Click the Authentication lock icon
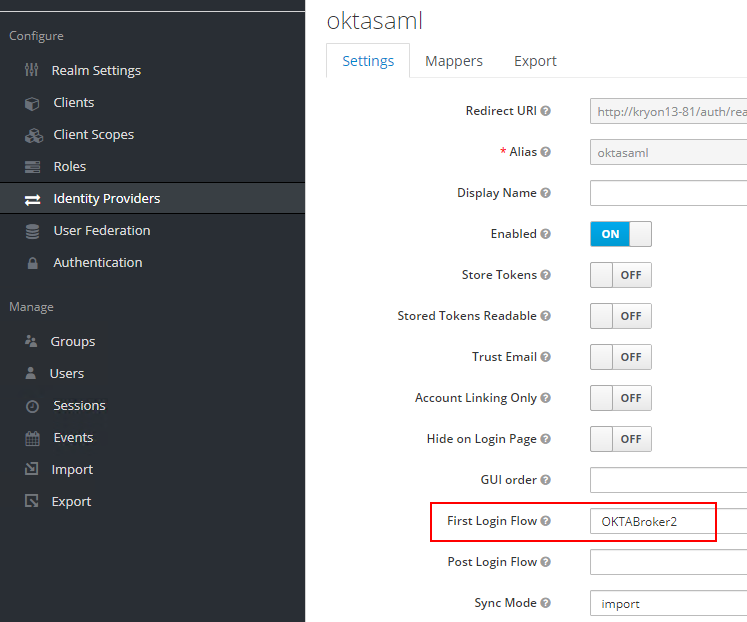This screenshot has width=747, height=622. [x=32, y=263]
